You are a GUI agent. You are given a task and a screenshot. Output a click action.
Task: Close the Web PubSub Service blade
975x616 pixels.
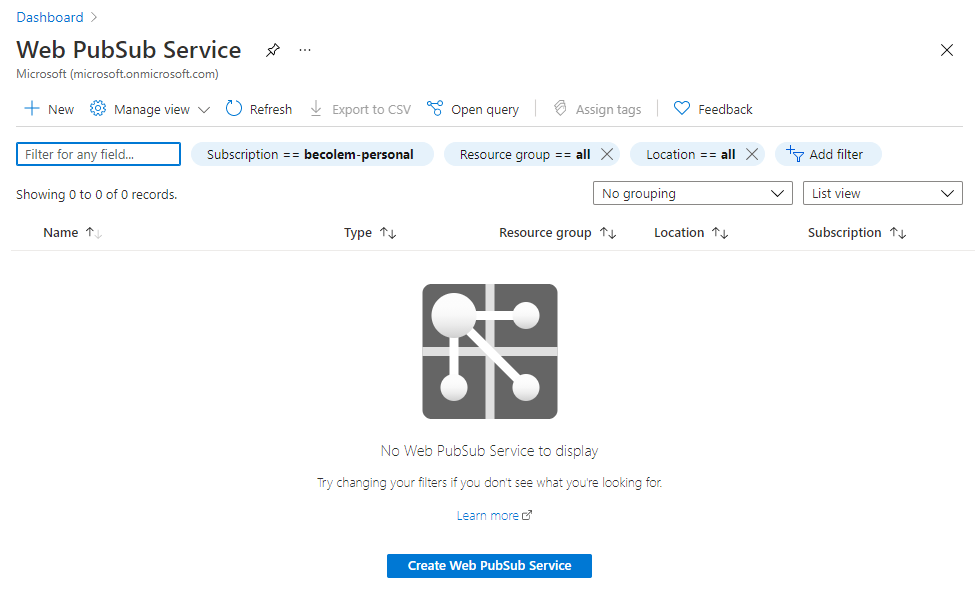(946, 50)
